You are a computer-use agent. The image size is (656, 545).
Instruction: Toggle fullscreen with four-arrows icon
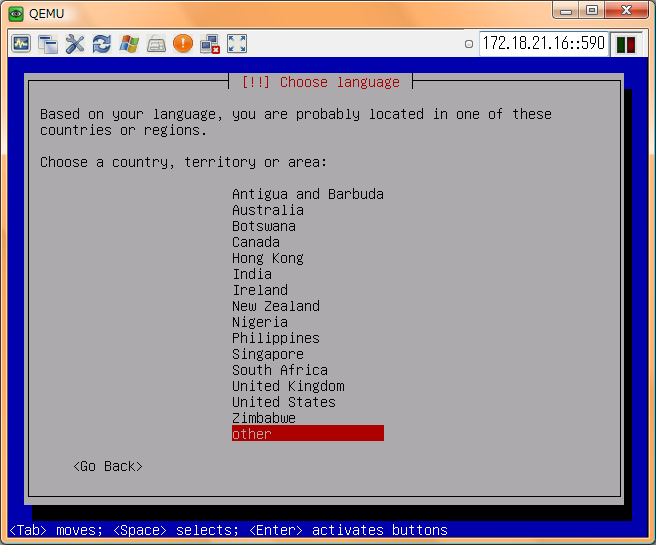click(237, 43)
